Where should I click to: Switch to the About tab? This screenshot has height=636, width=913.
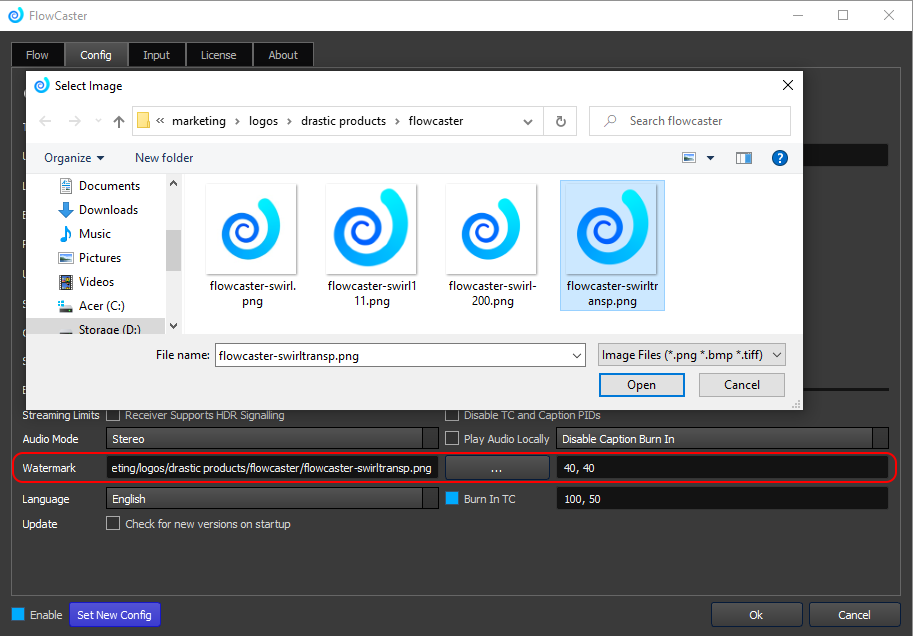(283, 55)
